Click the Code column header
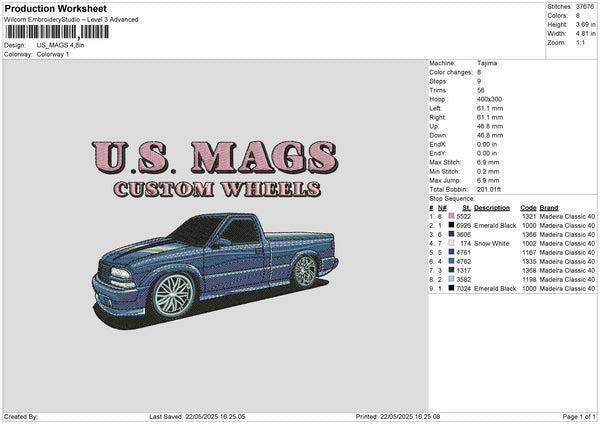 pyautogui.click(x=528, y=208)
